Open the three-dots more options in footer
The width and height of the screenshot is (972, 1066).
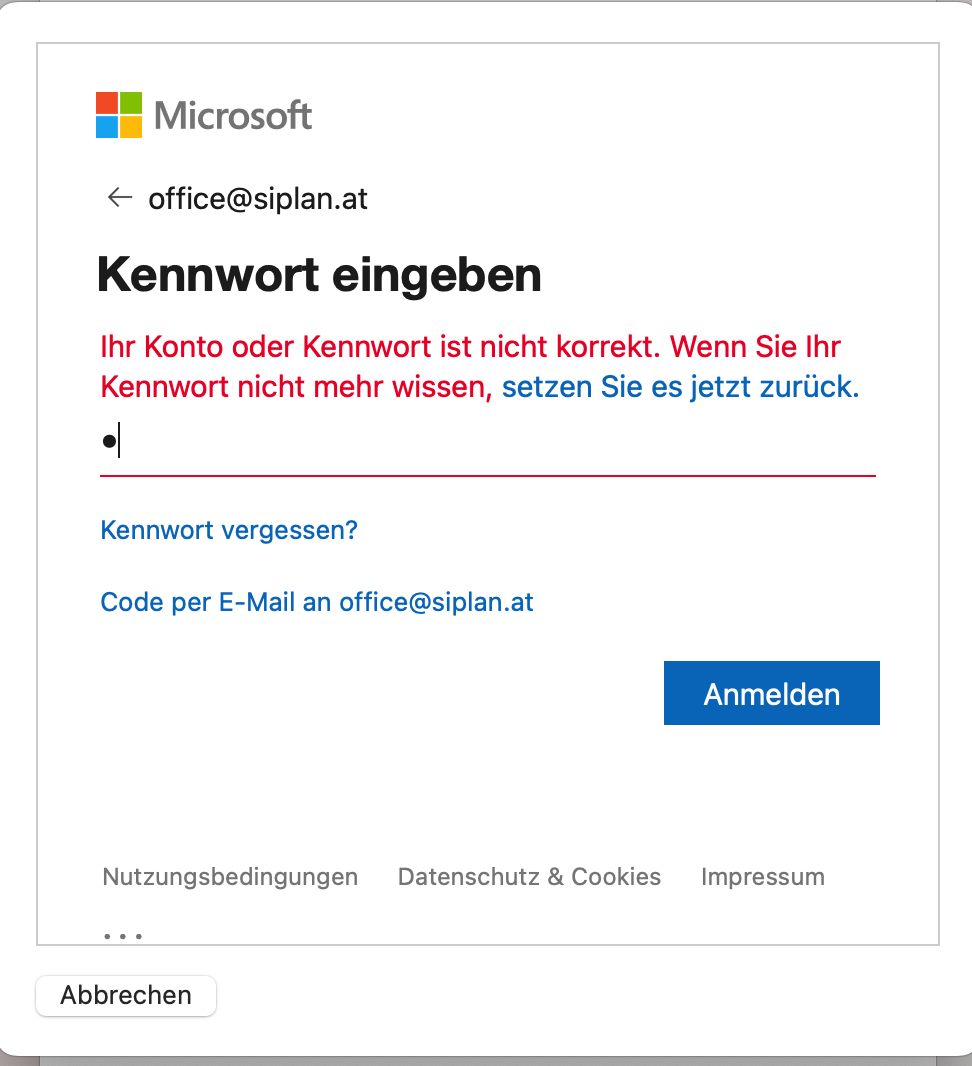(123, 936)
